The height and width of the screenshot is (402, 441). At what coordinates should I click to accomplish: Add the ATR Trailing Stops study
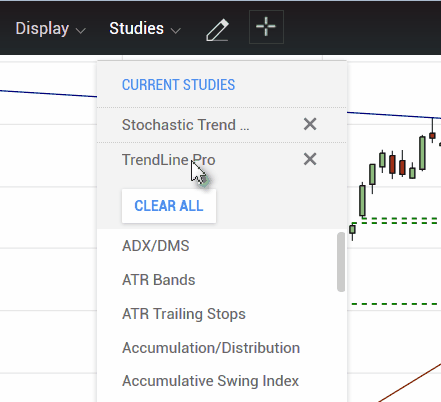pos(184,314)
